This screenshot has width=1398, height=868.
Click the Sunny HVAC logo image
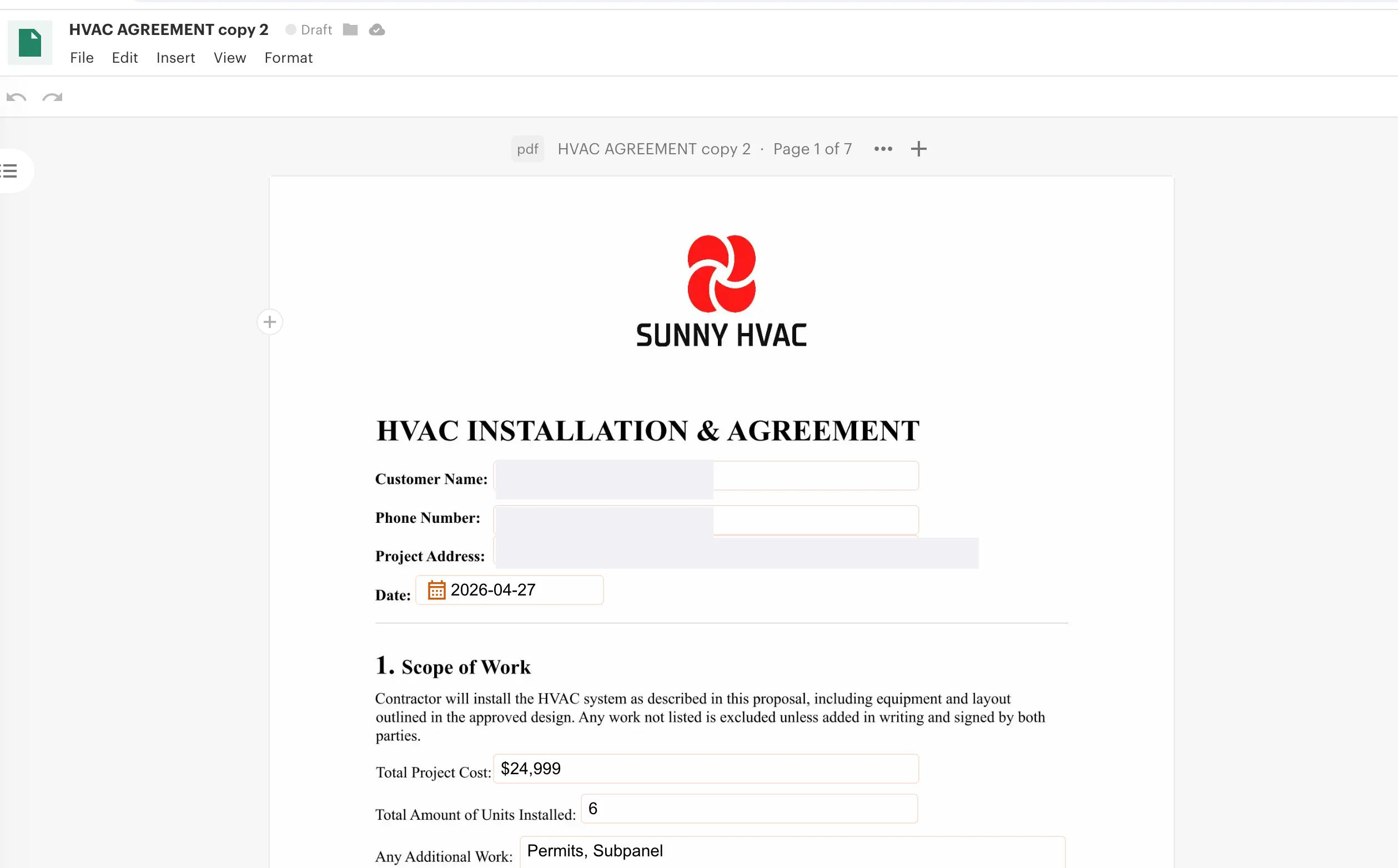722,291
